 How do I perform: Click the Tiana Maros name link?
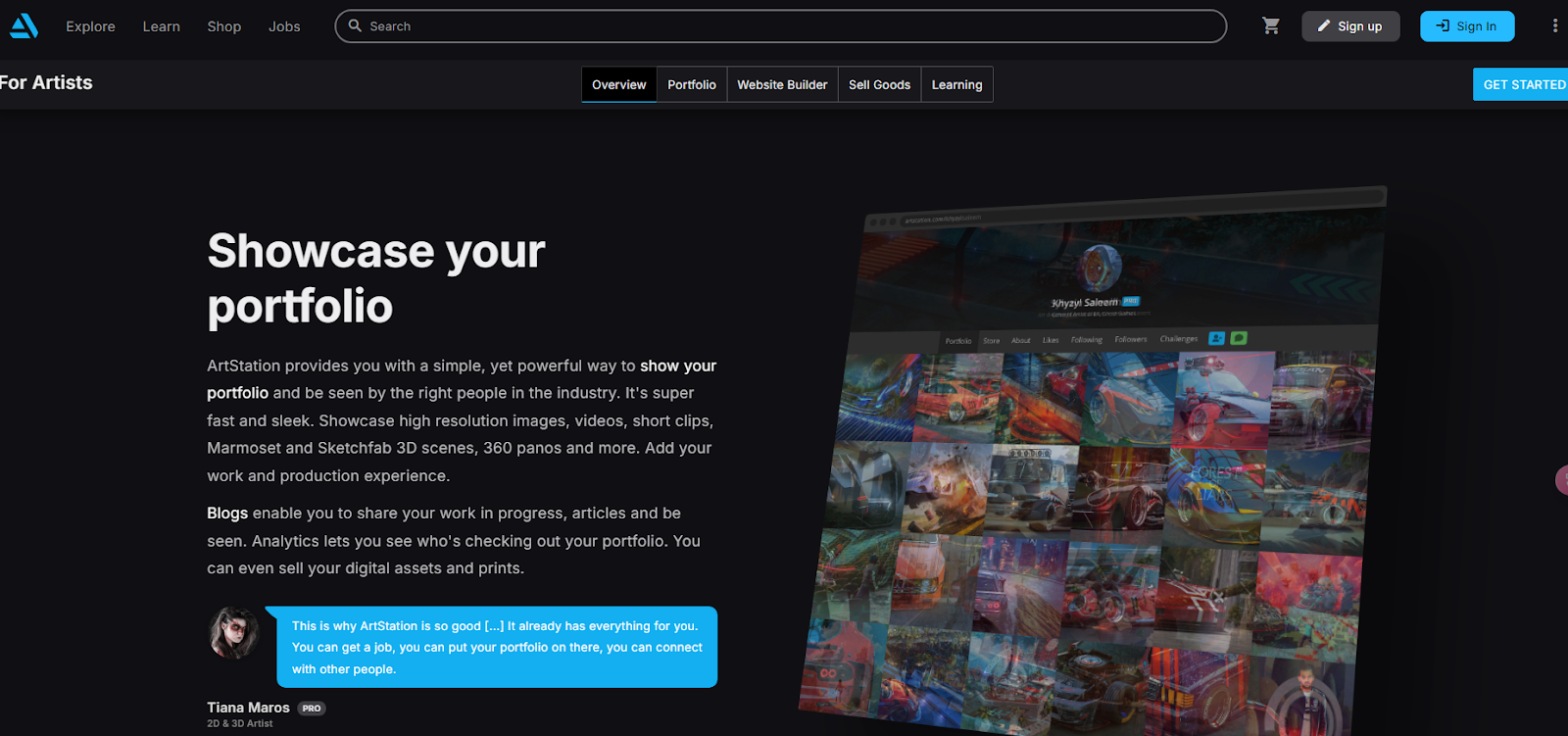[x=248, y=708]
